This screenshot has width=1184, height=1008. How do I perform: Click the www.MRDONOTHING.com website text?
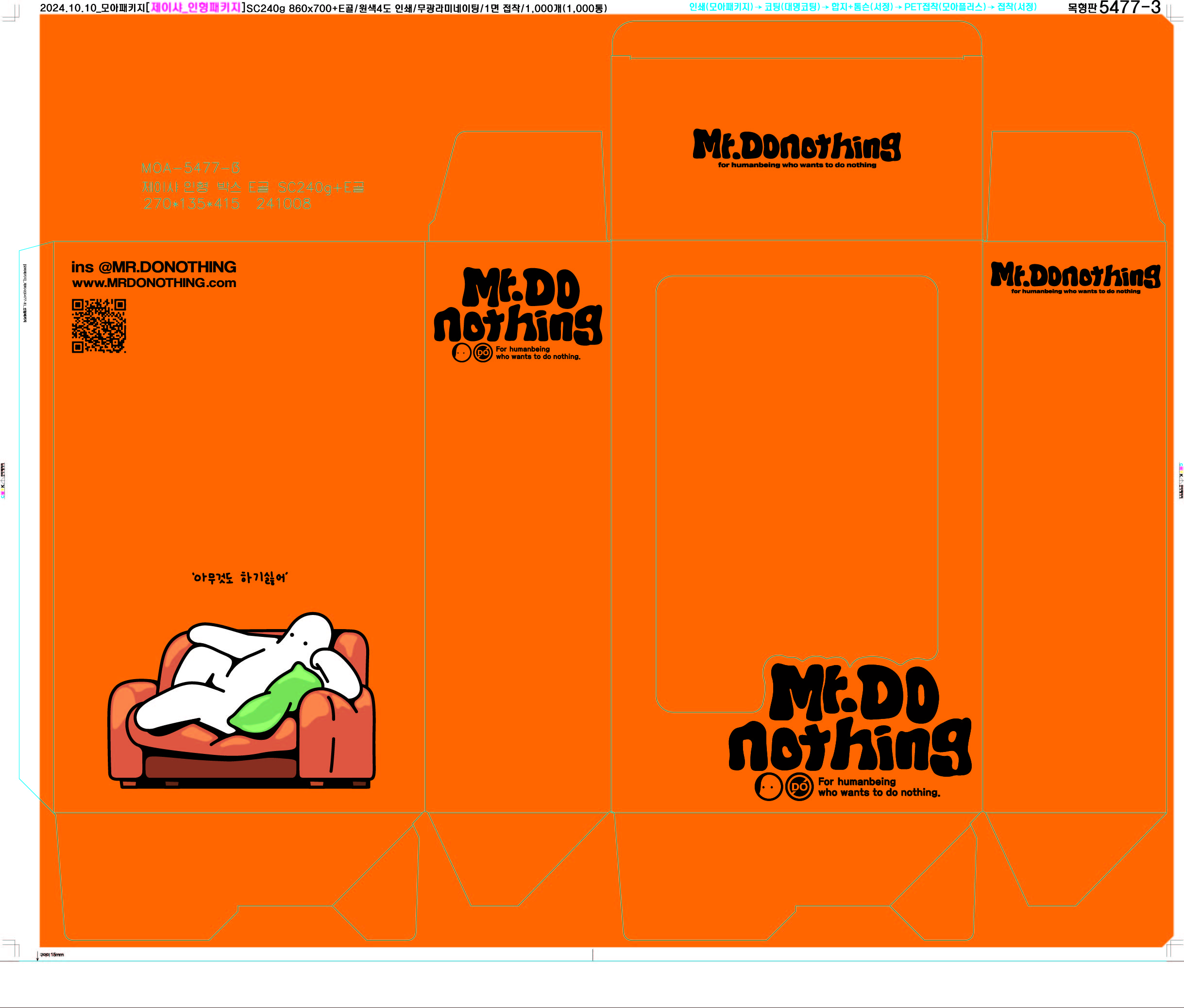pyautogui.click(x=154, y=283)
